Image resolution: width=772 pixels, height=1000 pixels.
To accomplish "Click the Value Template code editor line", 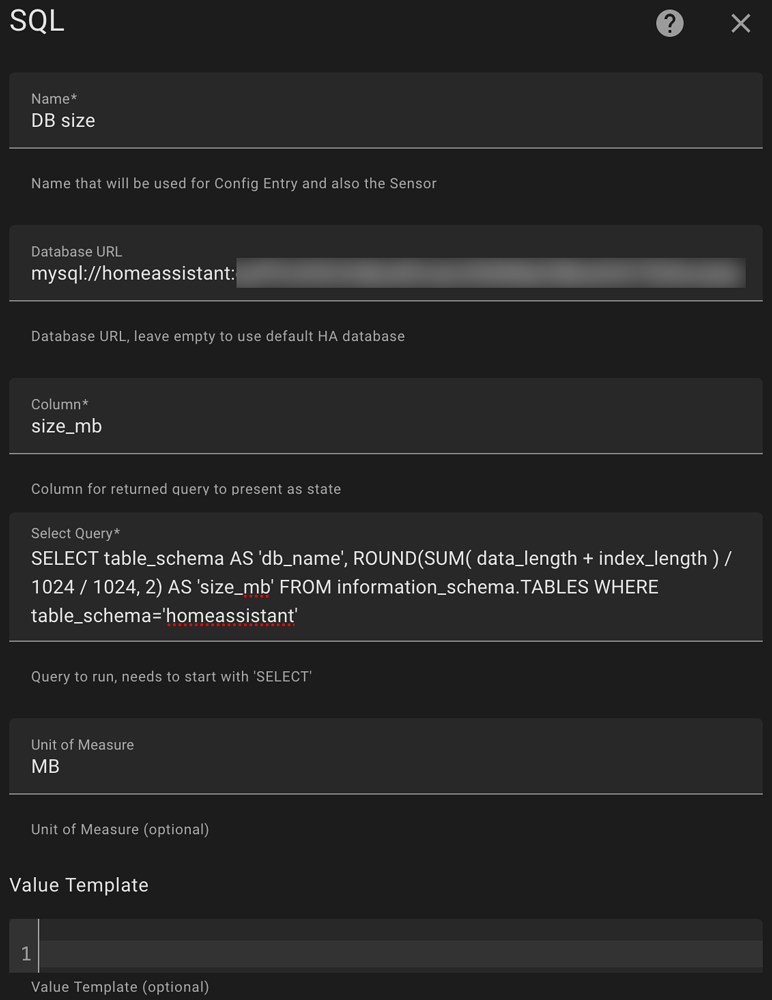I will click(401, 953).
